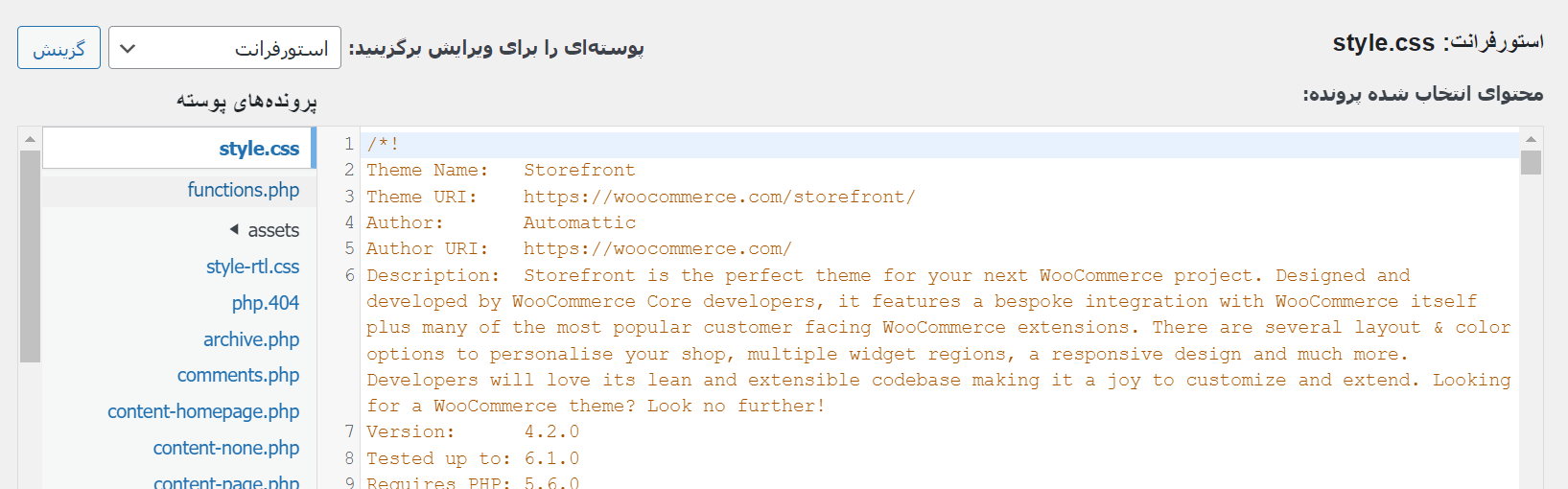The width and height of the screenshot is (1568, 489).
Task: Click the 'استورفرانت: style.css' heading
Action: (1438, 42)
